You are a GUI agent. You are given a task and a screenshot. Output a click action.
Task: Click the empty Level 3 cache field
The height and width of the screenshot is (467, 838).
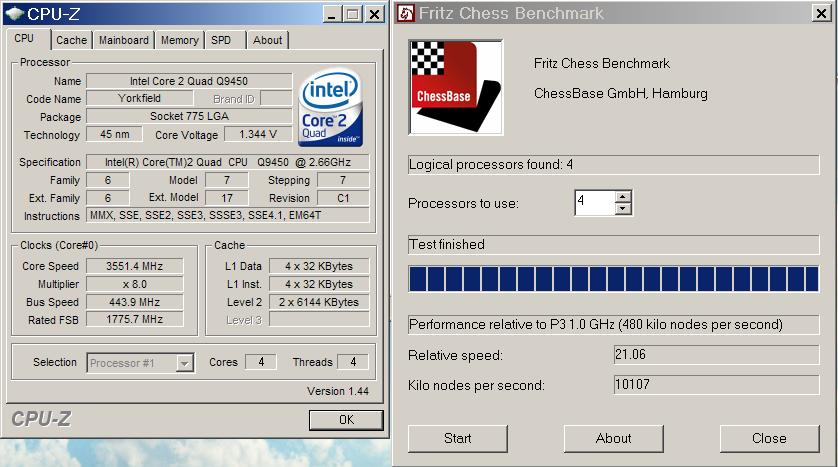[x=319, y=320]
